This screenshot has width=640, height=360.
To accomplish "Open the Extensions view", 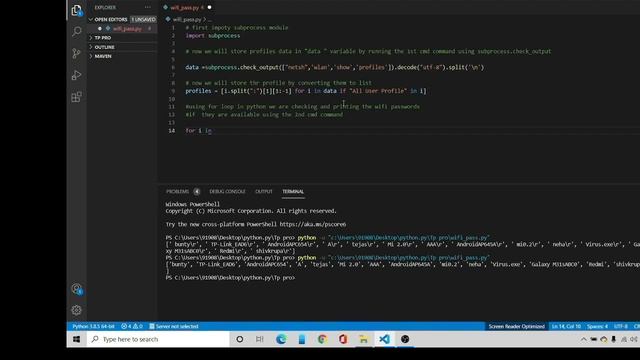I will 76,97.
